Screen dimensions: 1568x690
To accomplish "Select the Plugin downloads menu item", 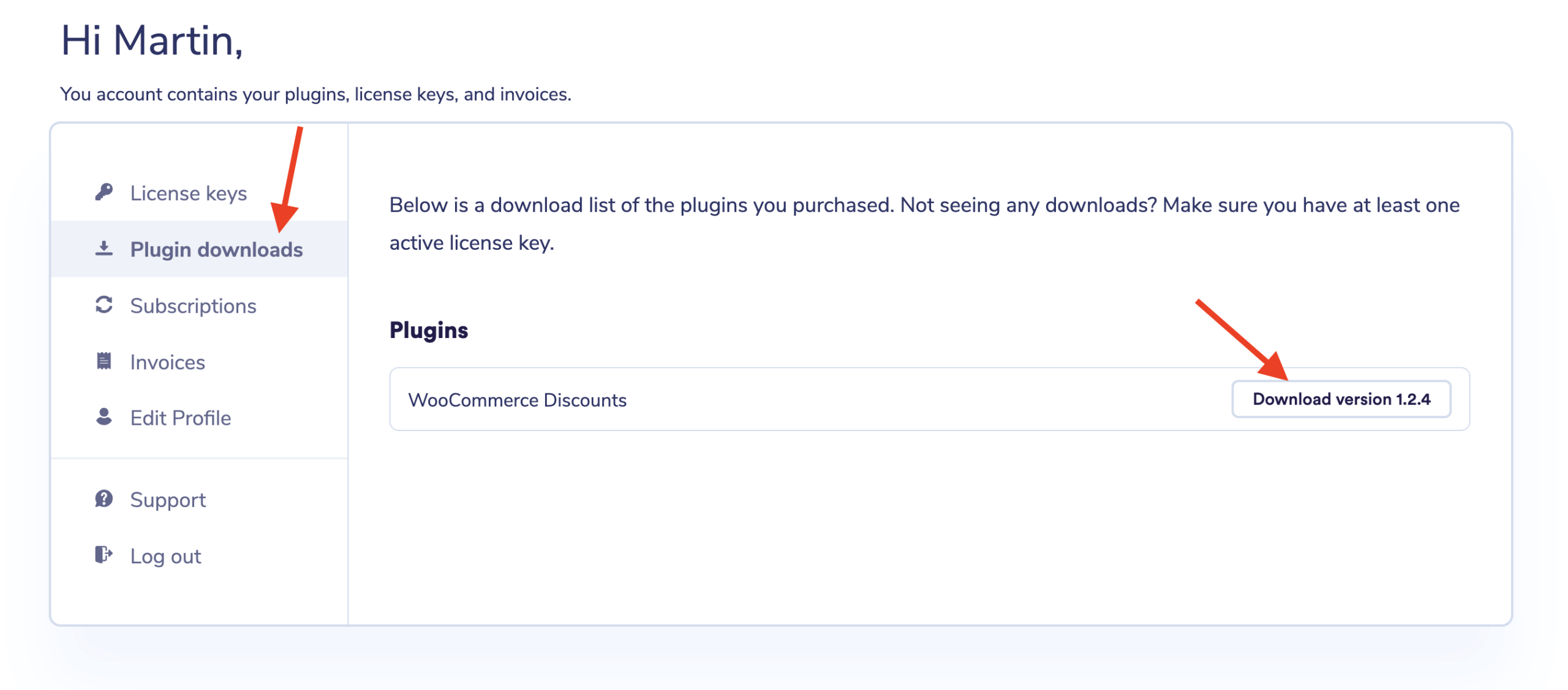I will point(216,250).
